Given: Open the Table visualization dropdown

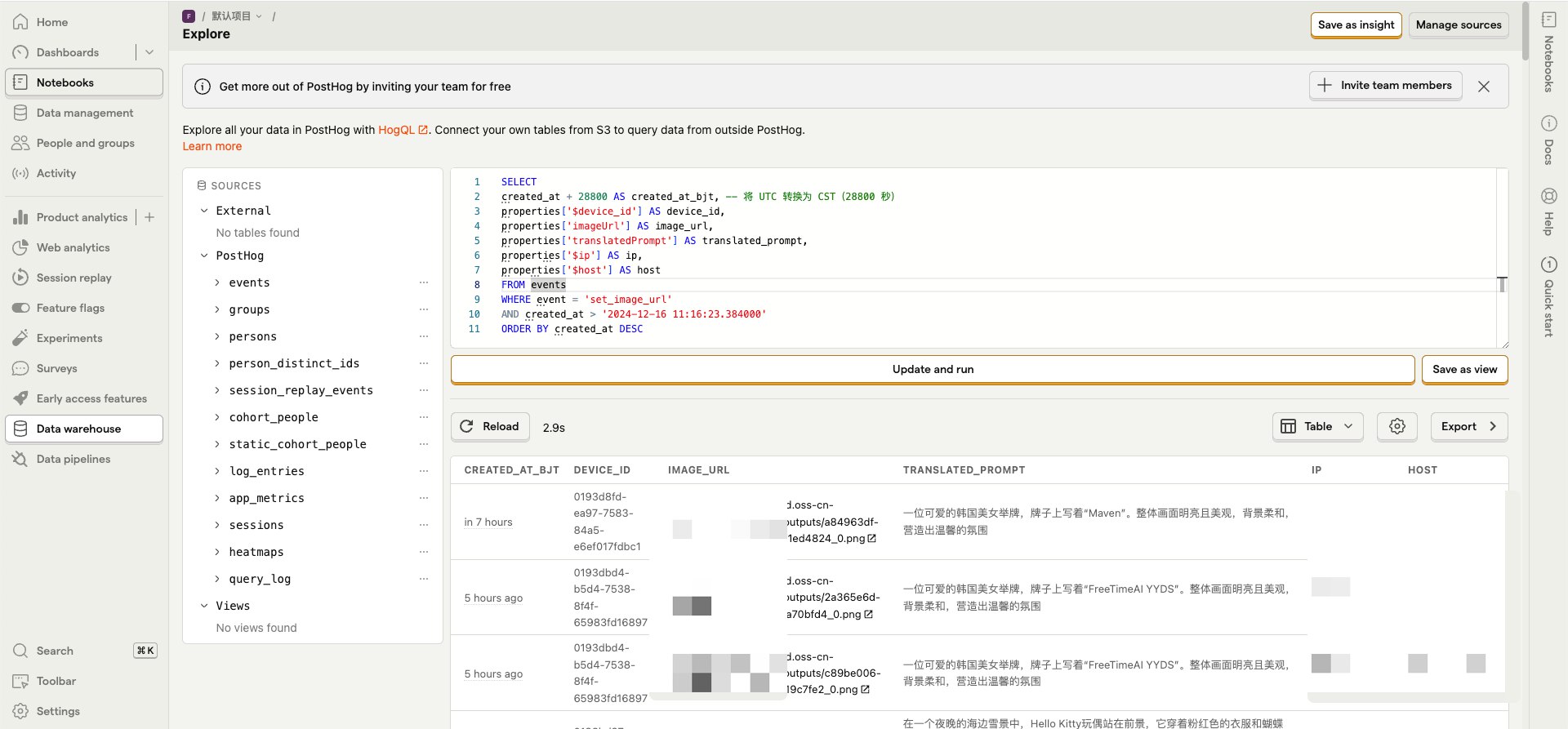Looking at the screenshot, I should pos(1317,426).
